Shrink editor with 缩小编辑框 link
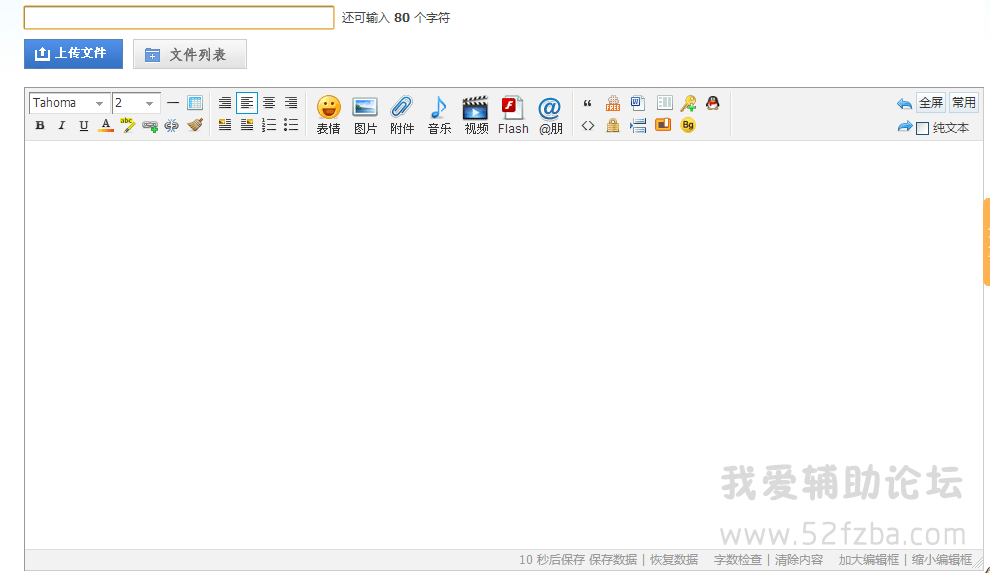This screenshot has height=573, width=990. pos(941,560)
